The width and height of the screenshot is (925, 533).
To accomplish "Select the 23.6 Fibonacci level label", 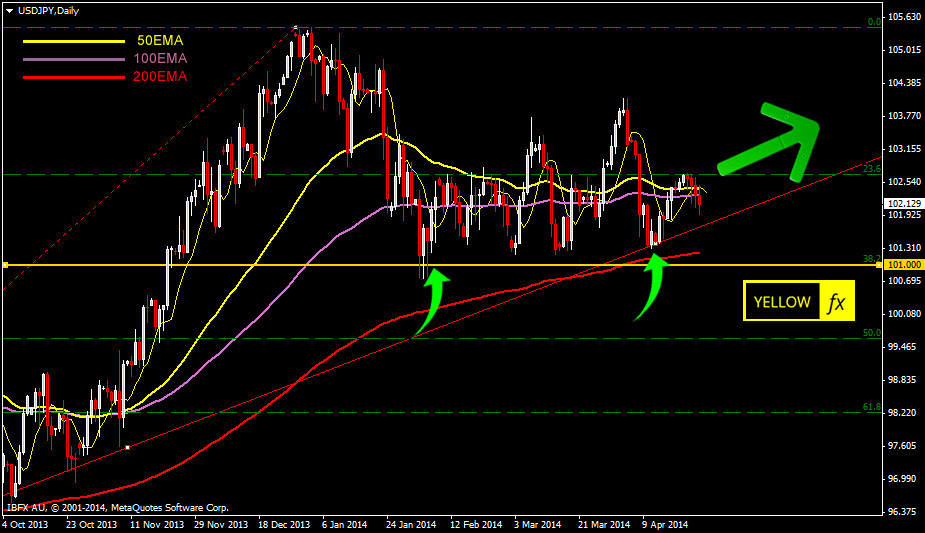I will point(871,169).
